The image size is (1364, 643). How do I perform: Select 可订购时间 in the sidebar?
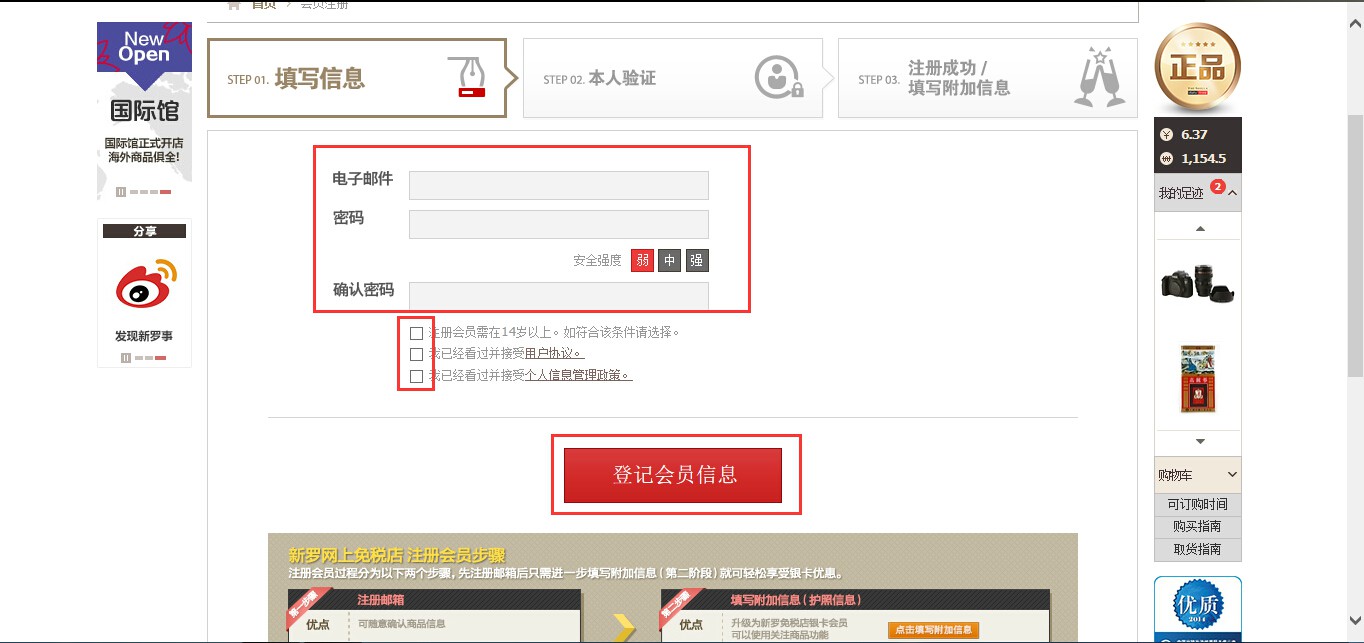tap(1197, 504)
